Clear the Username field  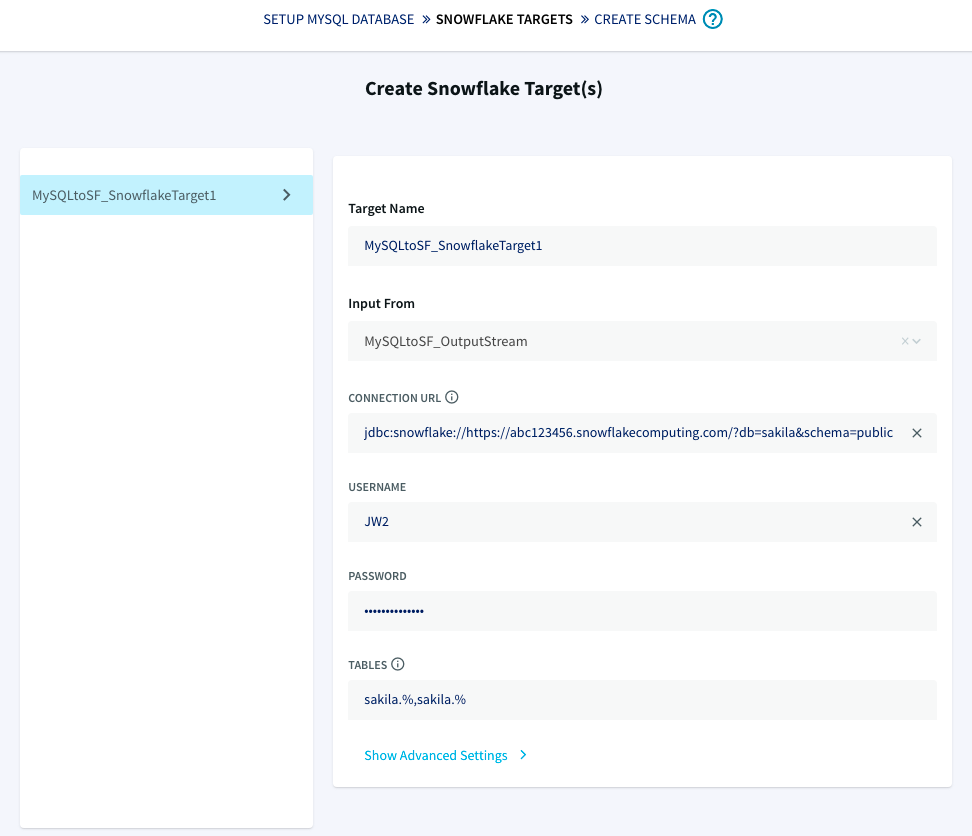917,522
